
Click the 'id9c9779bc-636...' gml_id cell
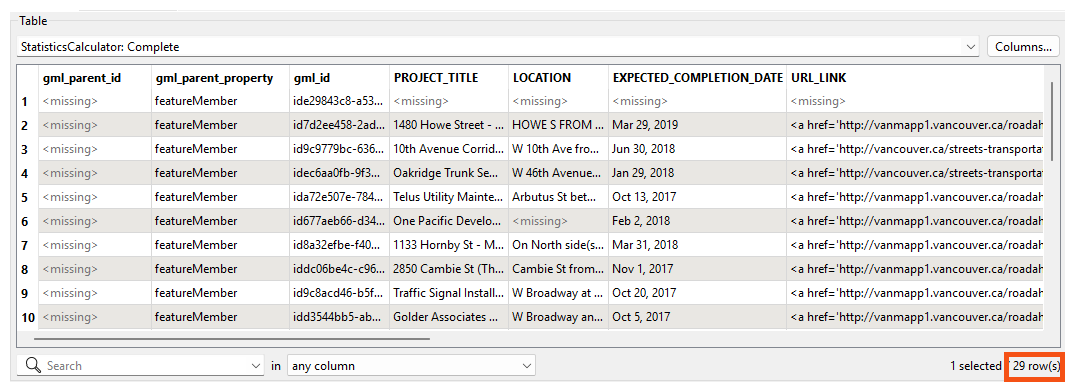[x=339, y=149]
